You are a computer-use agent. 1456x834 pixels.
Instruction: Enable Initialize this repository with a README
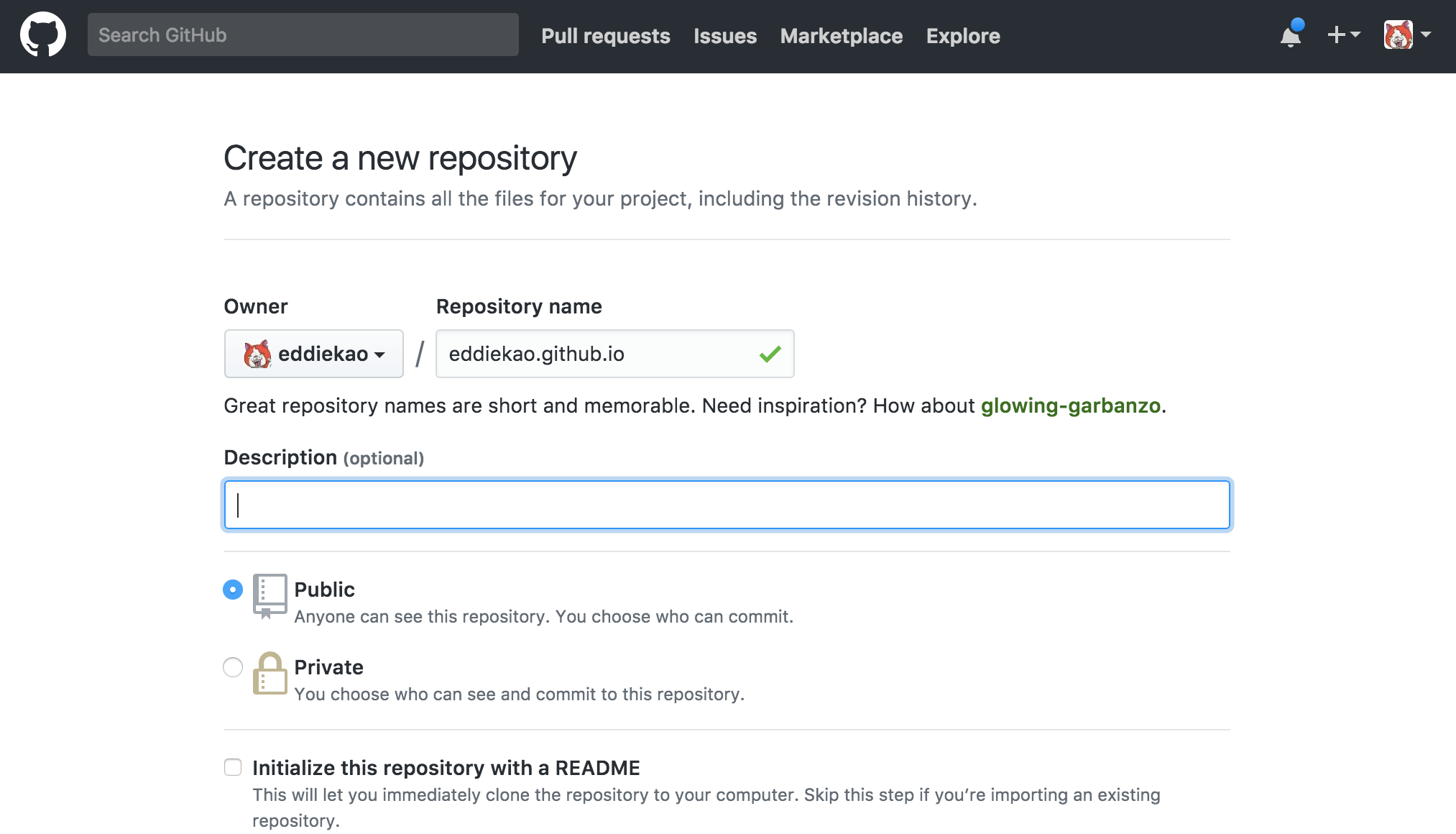coord(232,767)
